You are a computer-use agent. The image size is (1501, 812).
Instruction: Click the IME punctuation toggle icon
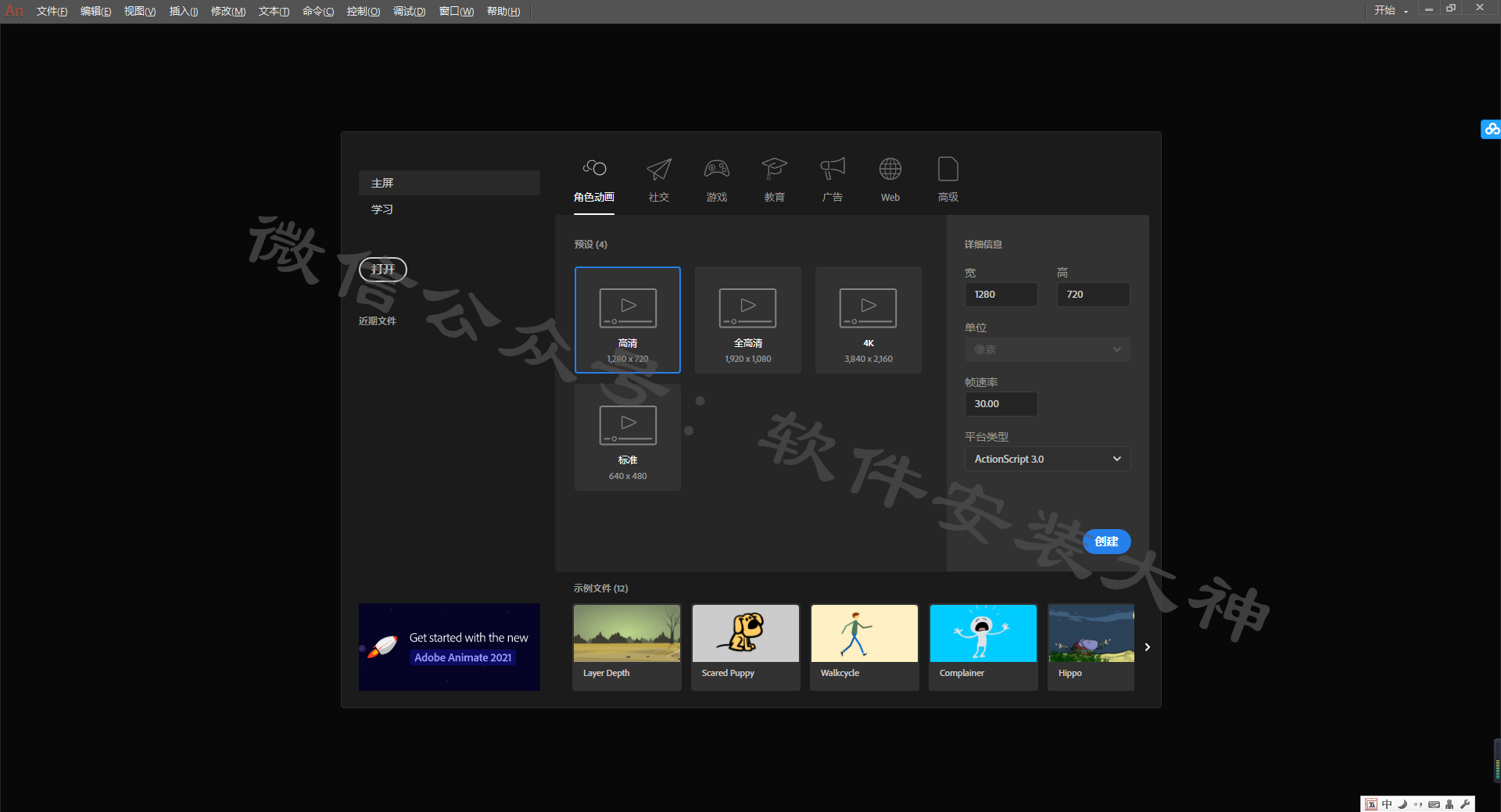[1418, 804]
